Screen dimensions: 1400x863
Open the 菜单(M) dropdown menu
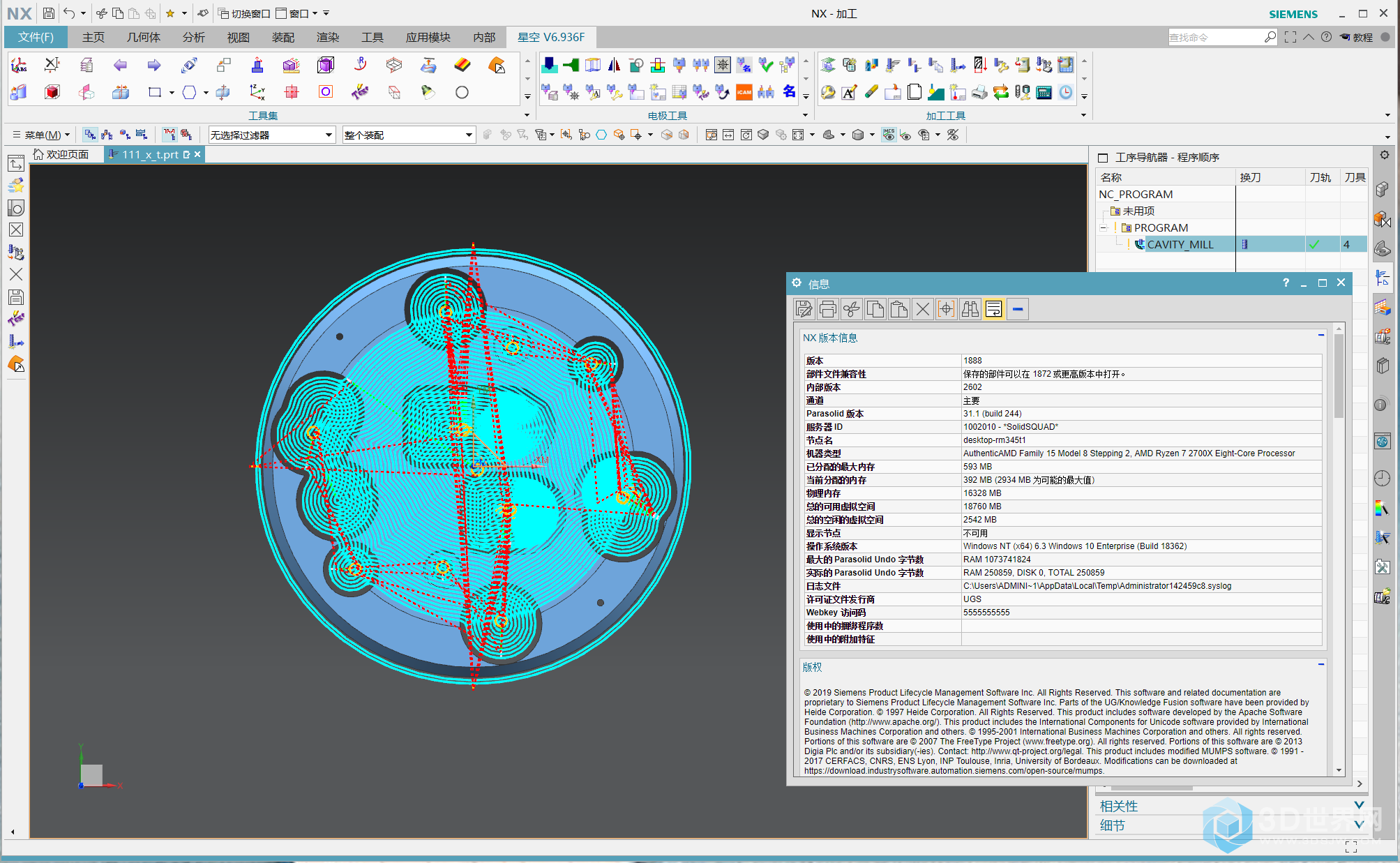[42, 135]
